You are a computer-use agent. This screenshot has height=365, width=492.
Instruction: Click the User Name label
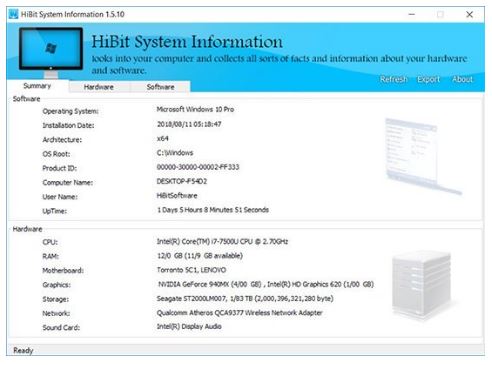60,197
